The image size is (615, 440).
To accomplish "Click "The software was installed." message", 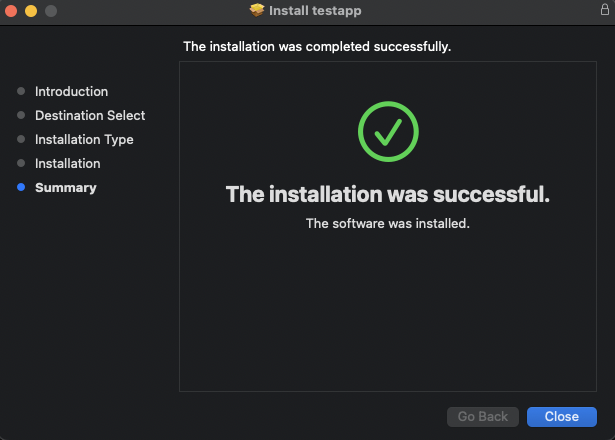I will tap(388, 223).
